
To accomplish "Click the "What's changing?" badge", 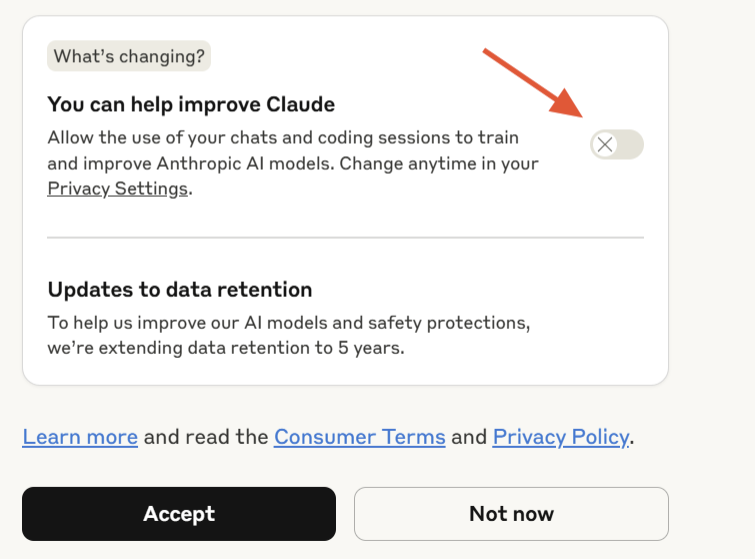I will (x=129, y=56).
